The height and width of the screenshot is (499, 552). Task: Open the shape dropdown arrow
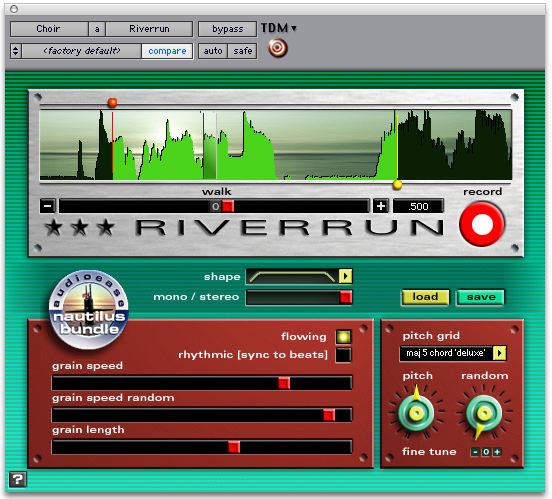345,276
